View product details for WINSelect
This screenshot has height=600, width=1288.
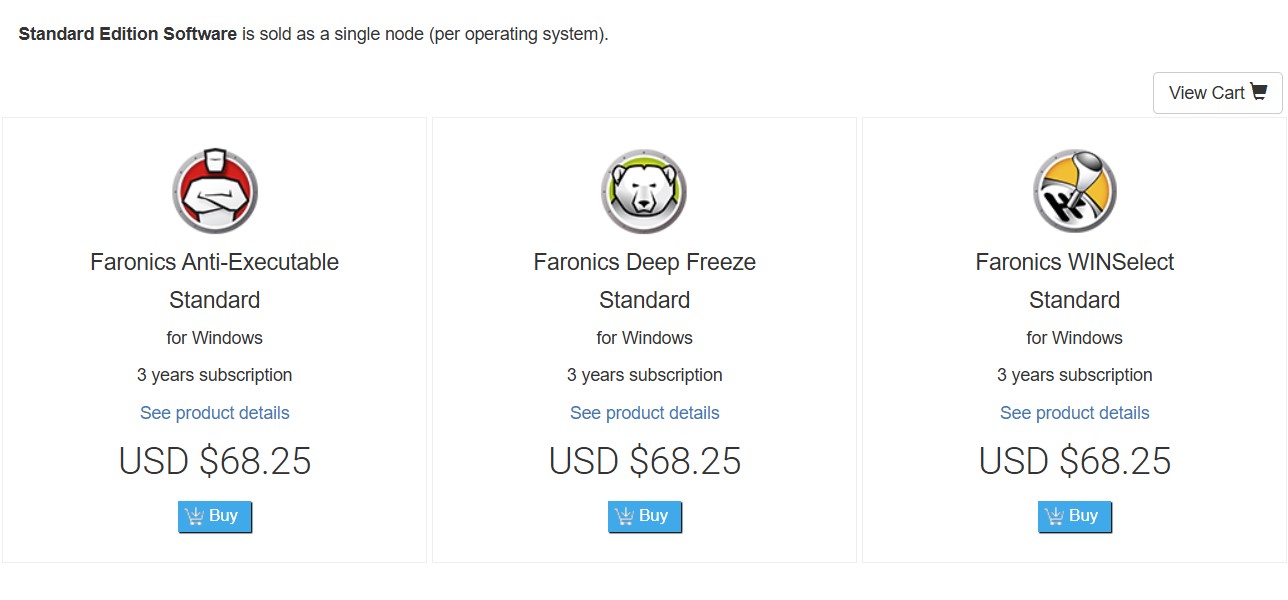point(1075,413)
